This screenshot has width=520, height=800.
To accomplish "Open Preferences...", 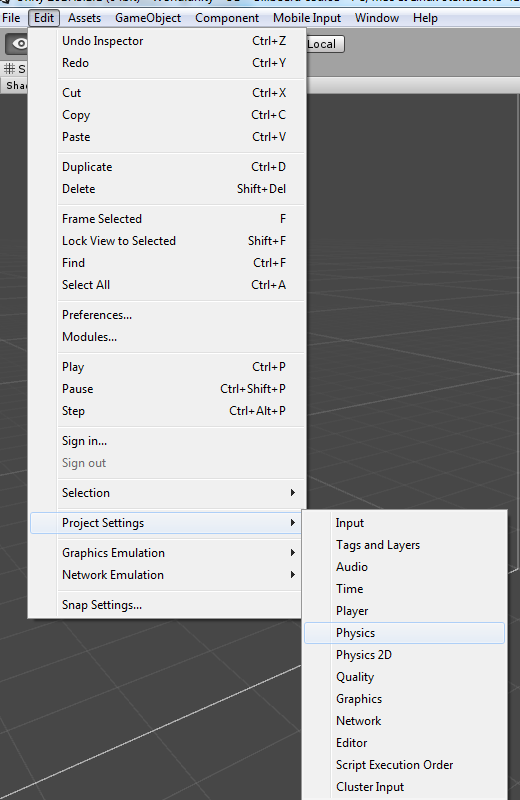I will coord(168,315).
